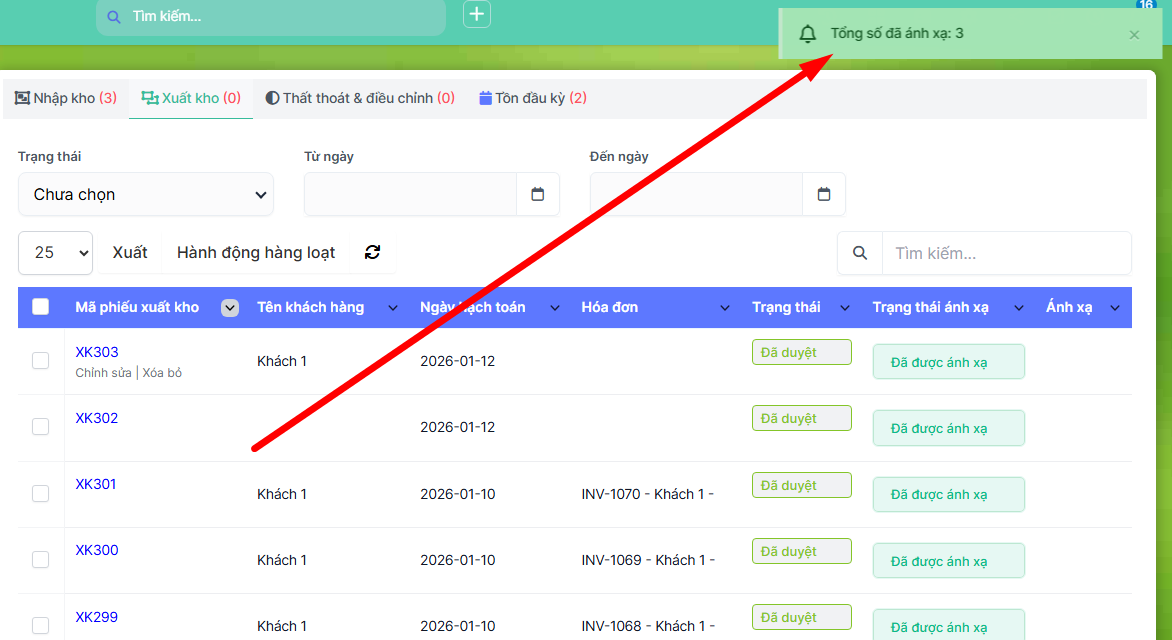Open the Trạng thái dropdown showing Chưa chọn
The height and width of the screenshot is (640, 1172).
(x=146, y=194)
